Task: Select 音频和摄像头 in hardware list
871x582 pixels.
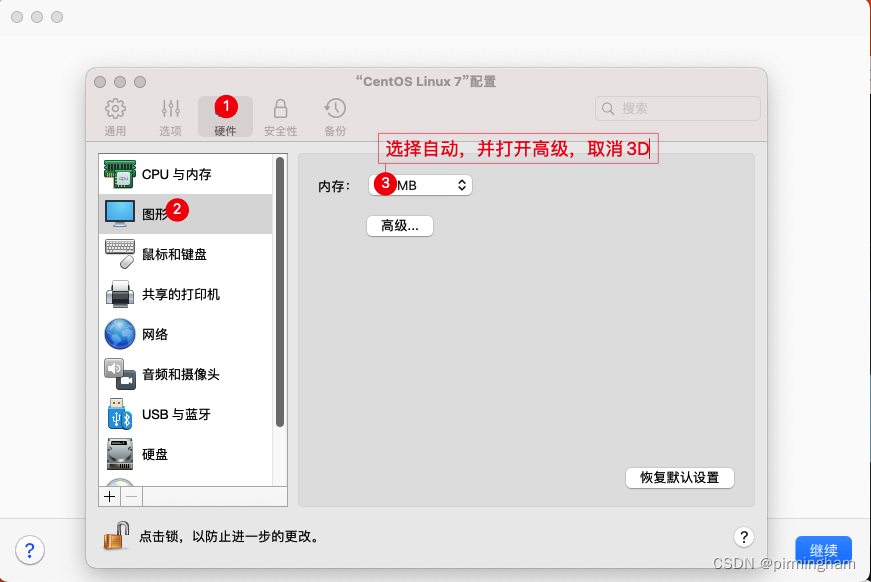Action: pyautogui.click(x=186, y=374)
